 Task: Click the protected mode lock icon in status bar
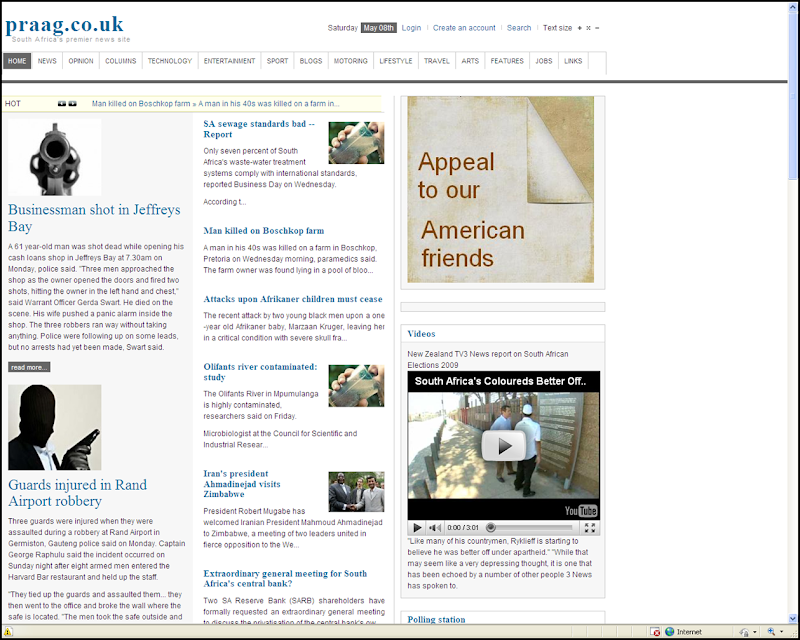745,632
